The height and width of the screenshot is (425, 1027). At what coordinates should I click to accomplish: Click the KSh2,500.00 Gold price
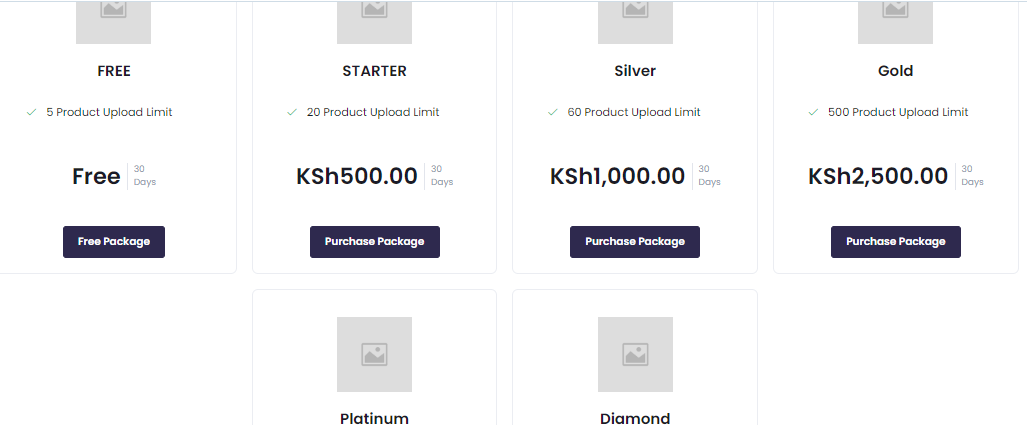(878, 177)
